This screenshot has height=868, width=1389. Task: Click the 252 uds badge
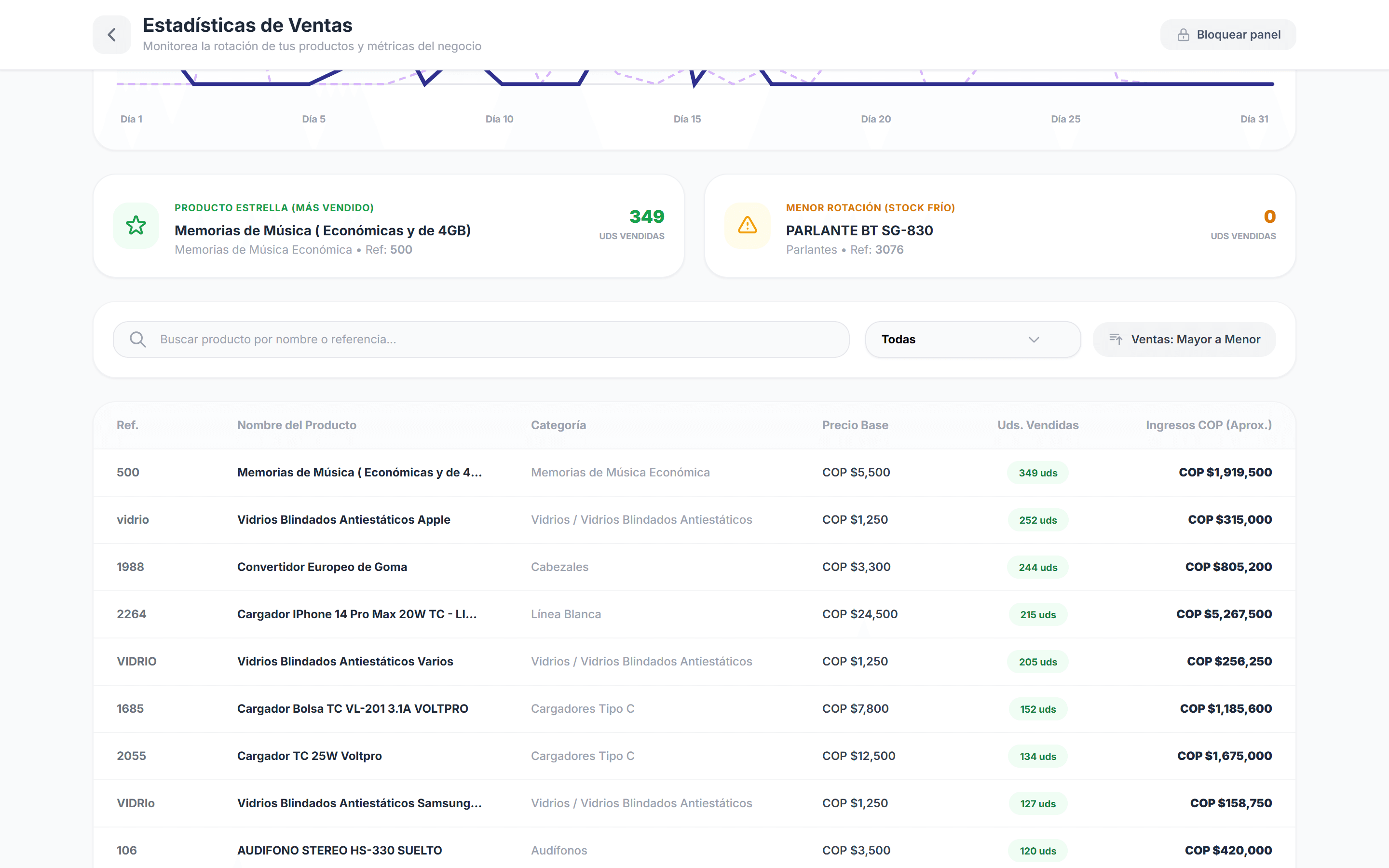pyautogui.click(x=1038, y=520)
